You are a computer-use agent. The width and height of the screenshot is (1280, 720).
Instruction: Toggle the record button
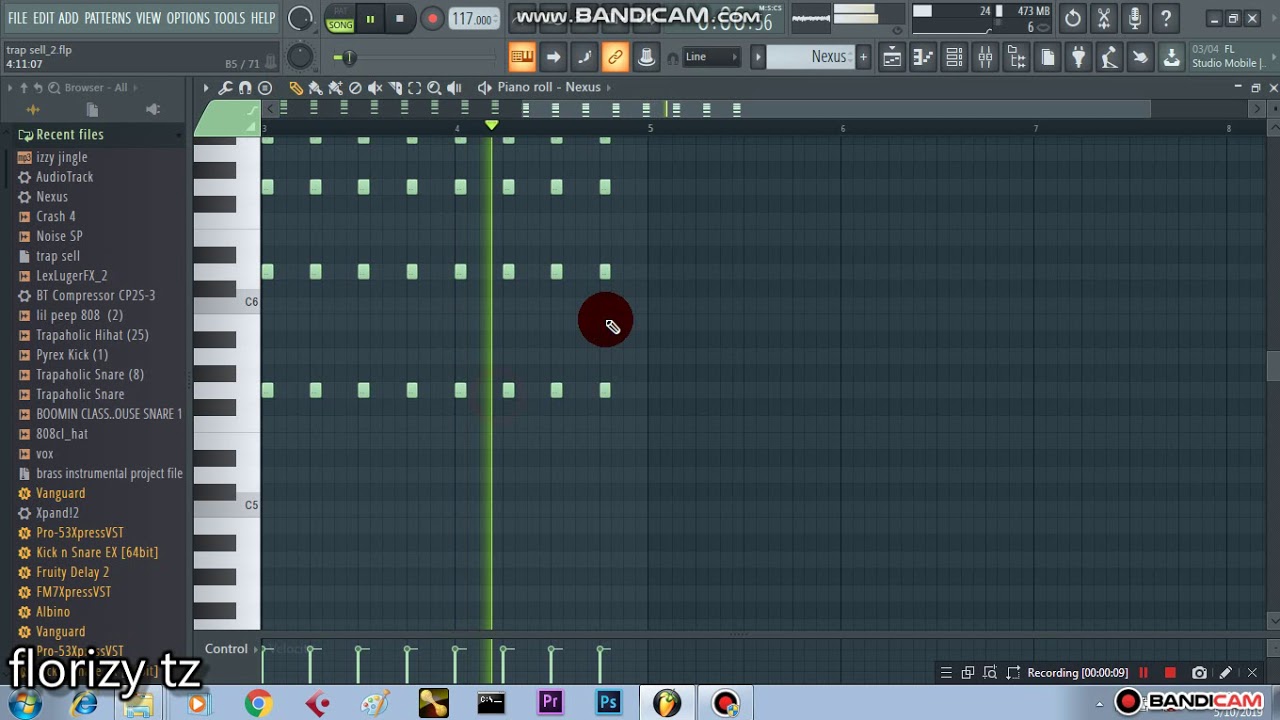tap(432, 19)
